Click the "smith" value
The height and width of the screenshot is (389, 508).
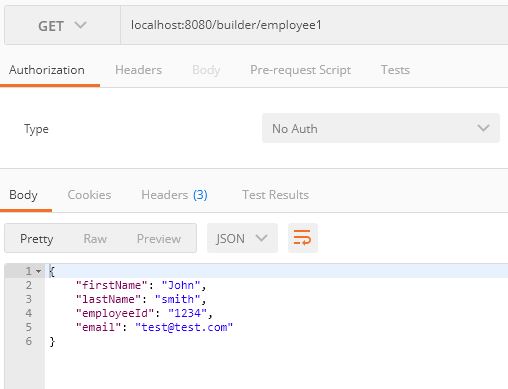coord(178,299)
